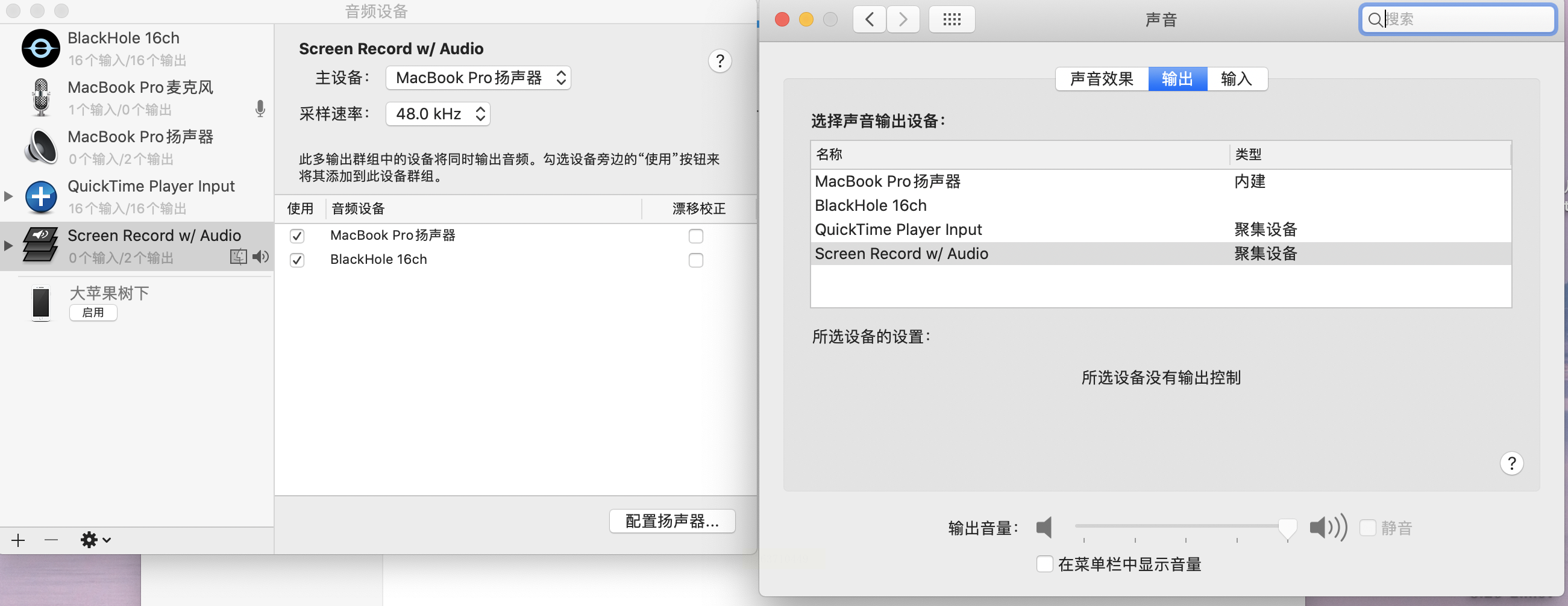Click the search magnifier icon
Image resolution: width=1568 pixels, height=606 pixels.
click(1375, 19)
